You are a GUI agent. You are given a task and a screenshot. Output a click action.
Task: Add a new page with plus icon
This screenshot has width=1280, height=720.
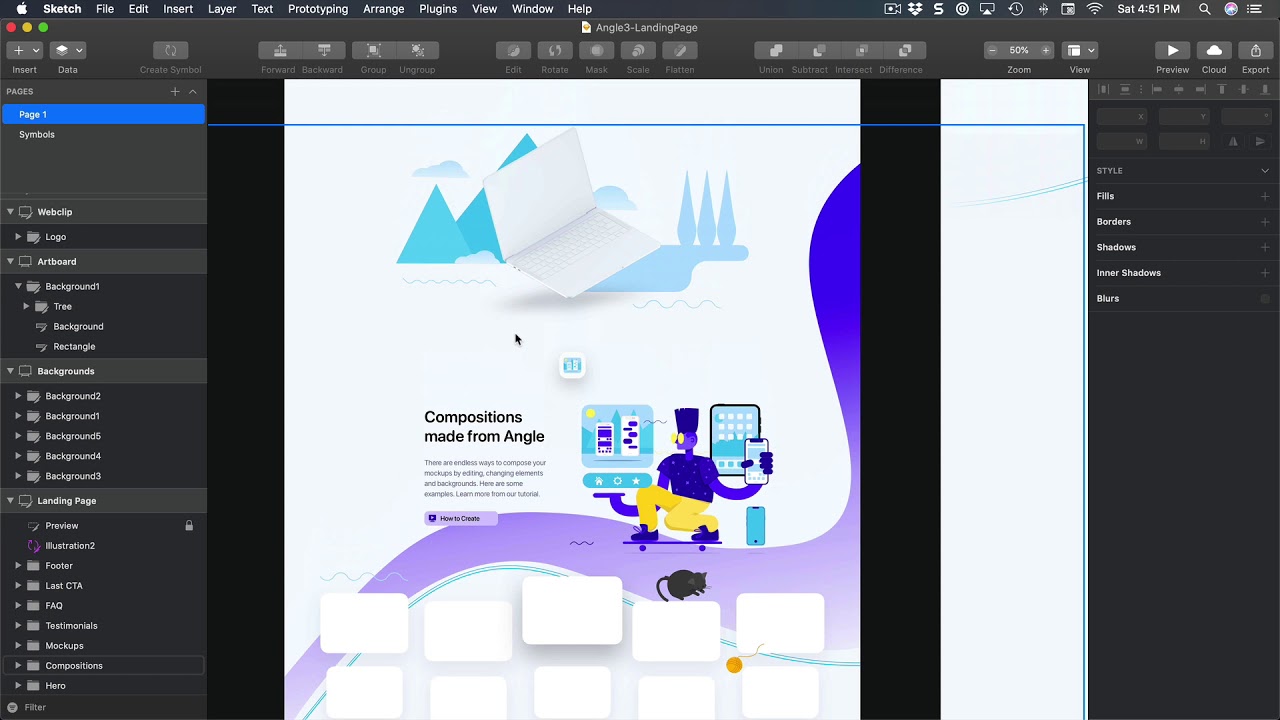point(175,91)
